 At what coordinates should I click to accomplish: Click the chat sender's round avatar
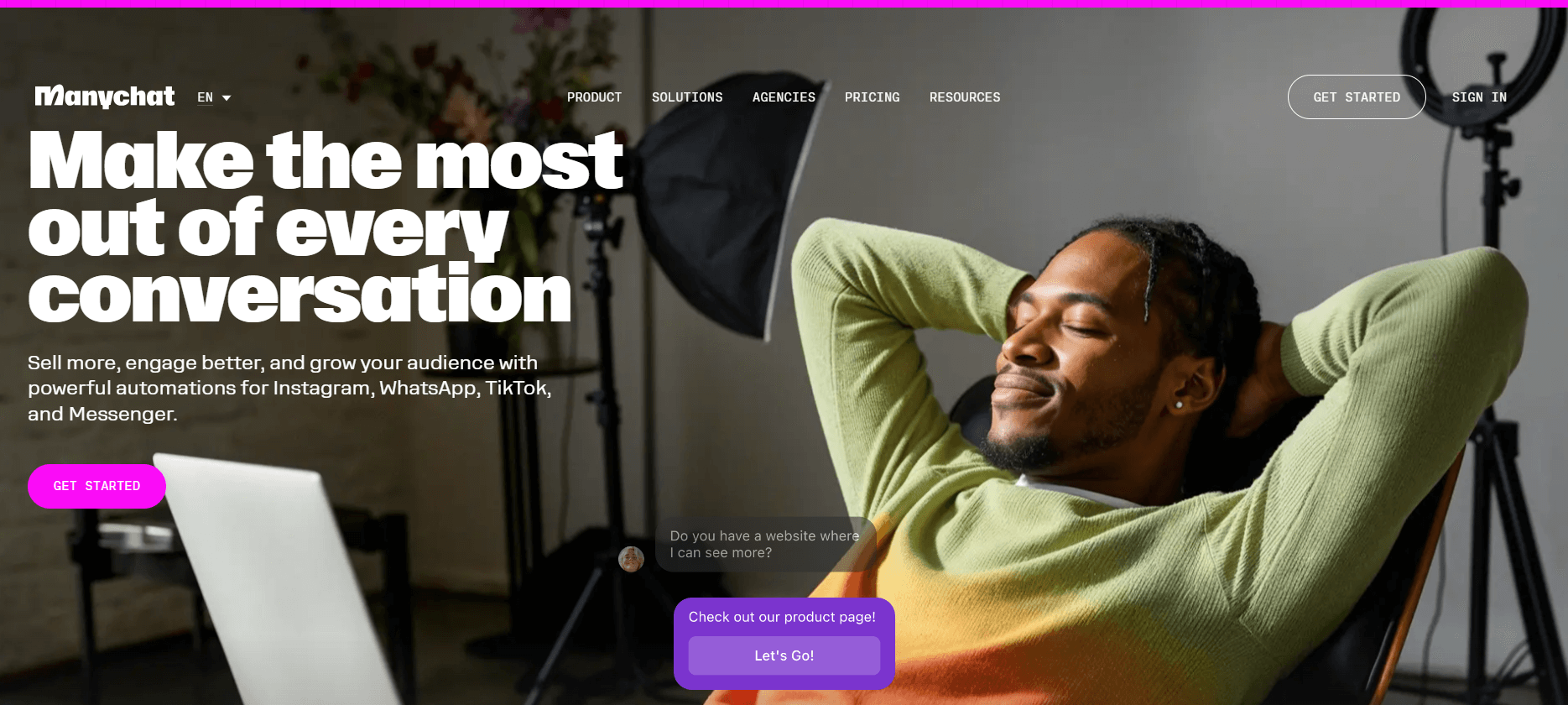pos(631,559)
